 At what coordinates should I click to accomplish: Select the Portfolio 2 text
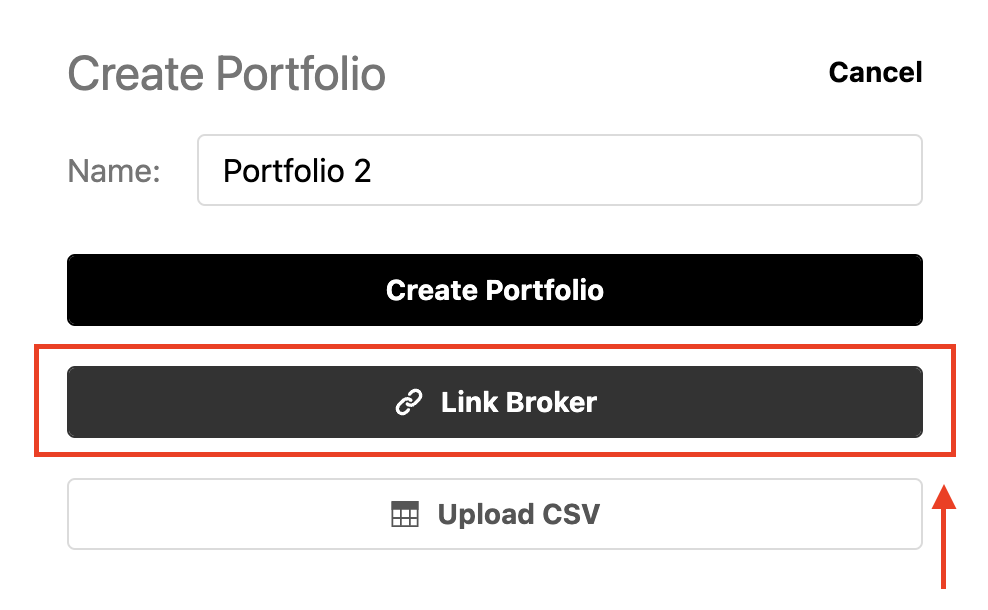pyautogui.click(x=300, y=170)
